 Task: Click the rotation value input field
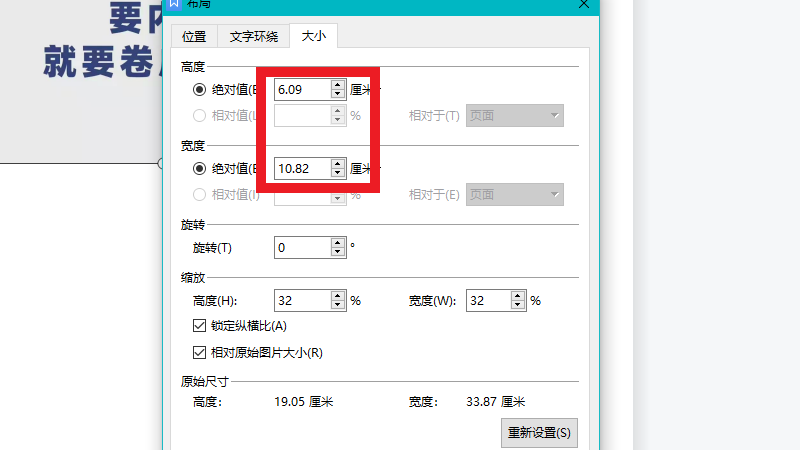tap(302, 247)
